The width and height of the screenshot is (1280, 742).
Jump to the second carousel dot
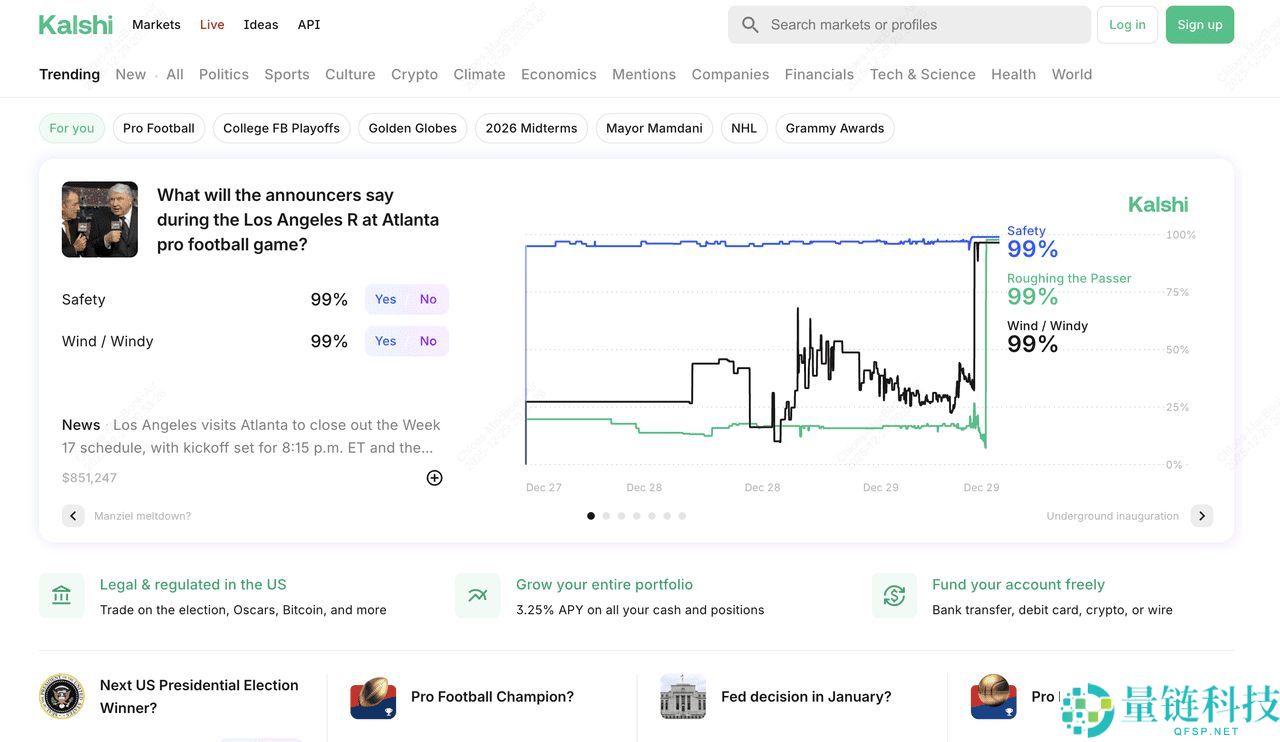coord(606,516)
